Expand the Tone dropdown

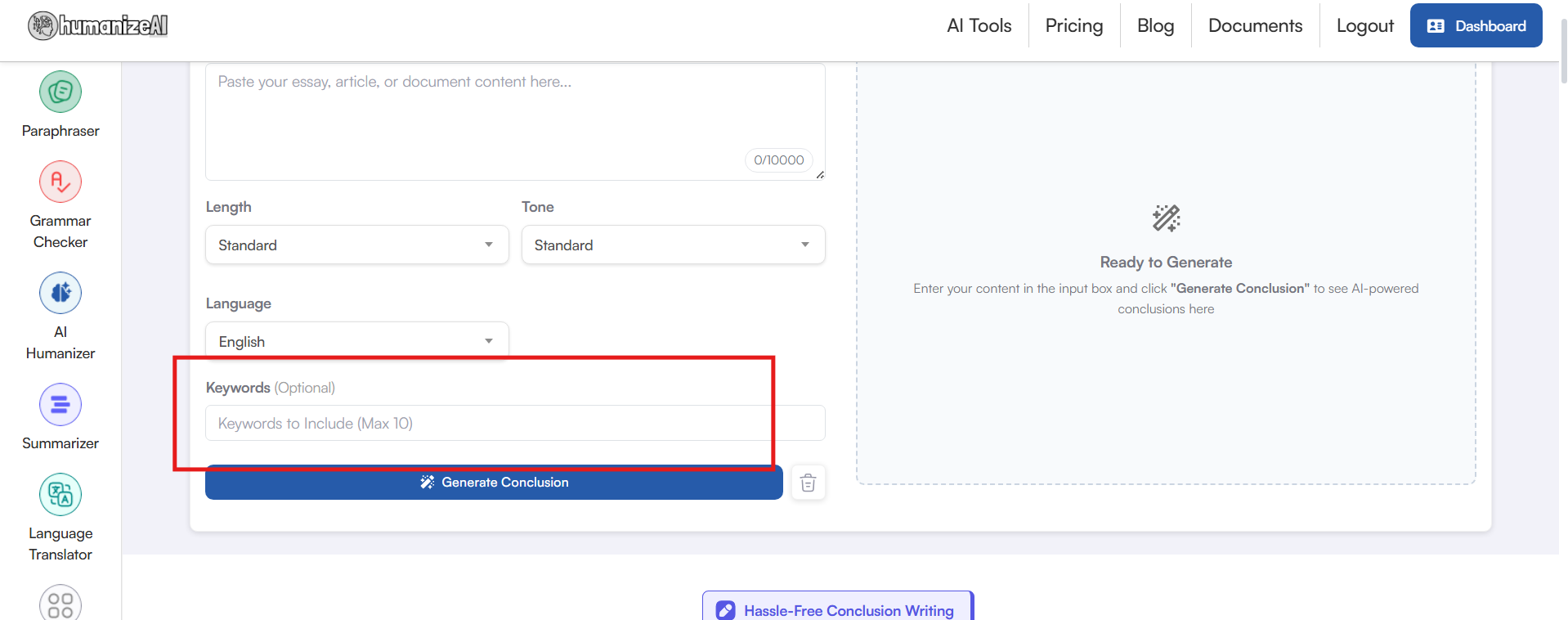click(x=673, y=245)
